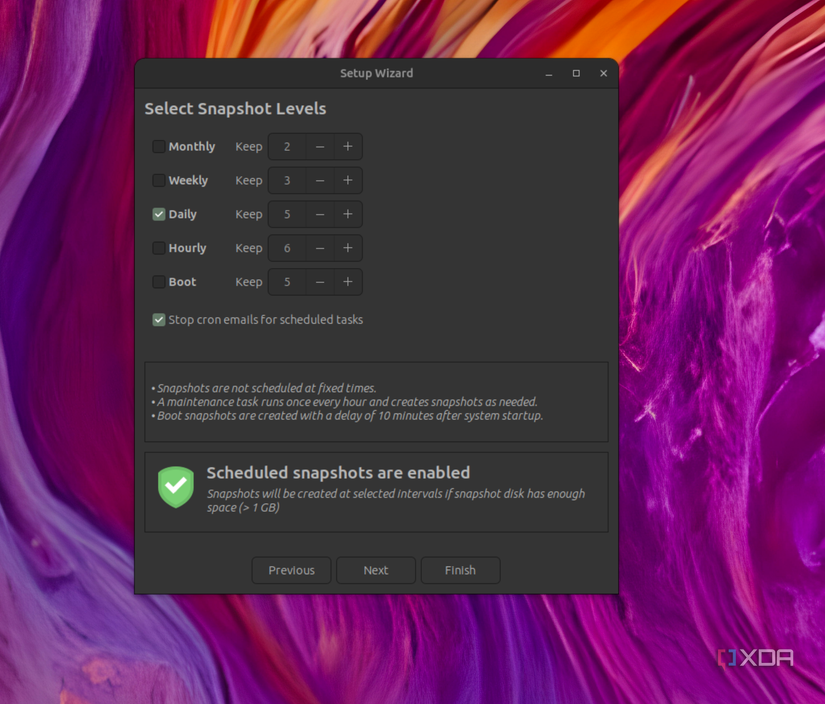Click the green scheduled snapshots checkmark icon

coord(175,487)
